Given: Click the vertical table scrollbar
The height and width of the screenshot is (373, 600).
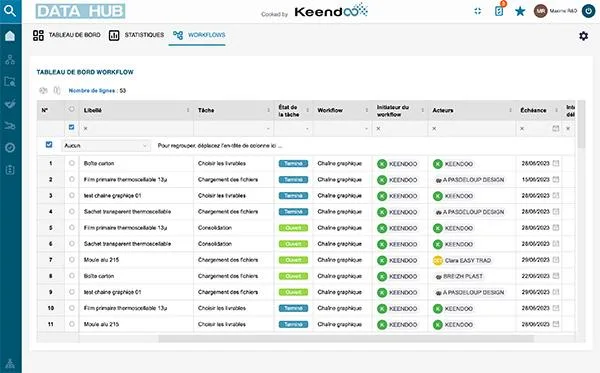Looking at the screenshot, I should click(581, 124).
